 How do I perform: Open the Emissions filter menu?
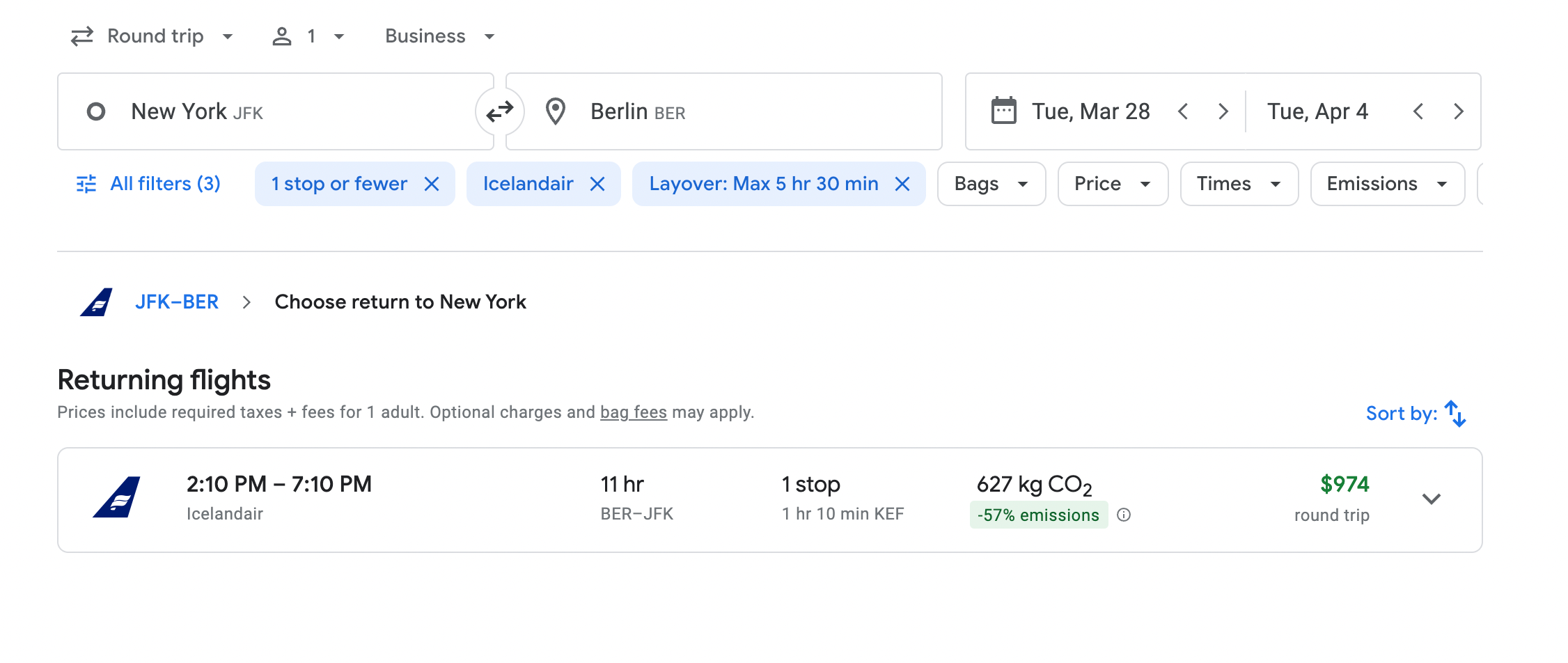coord(1386,184)
